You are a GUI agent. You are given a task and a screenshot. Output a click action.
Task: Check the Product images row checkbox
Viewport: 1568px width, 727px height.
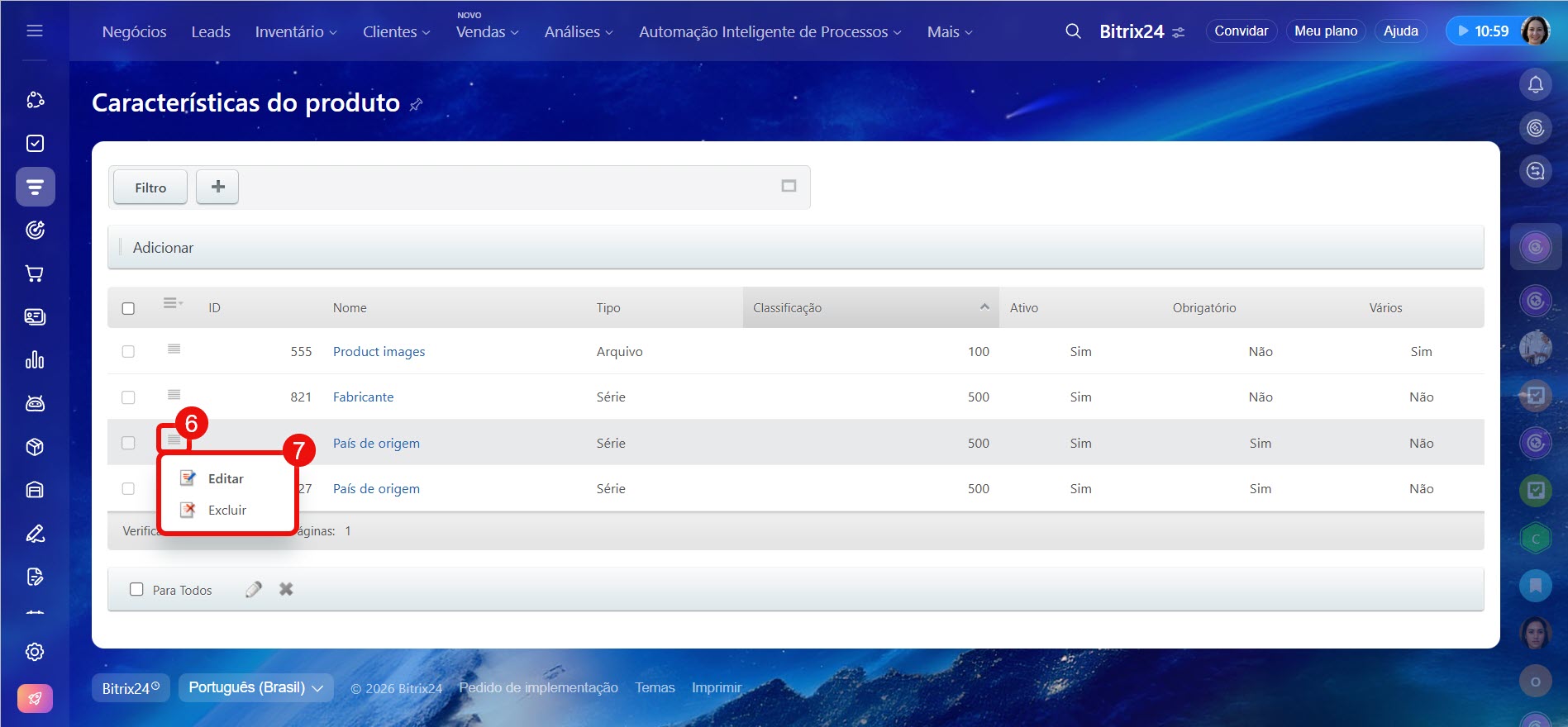click(128, 351)
